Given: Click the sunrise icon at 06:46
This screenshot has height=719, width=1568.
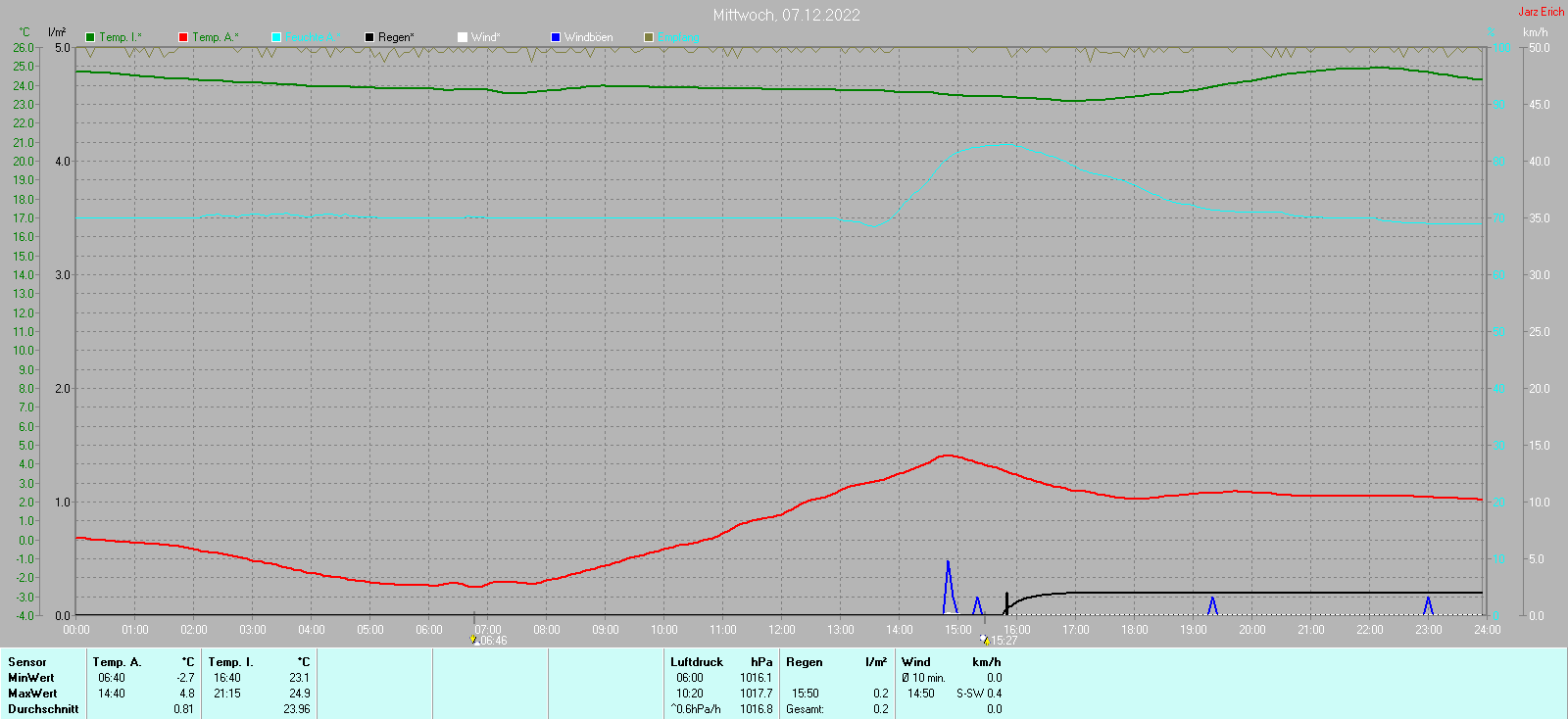Looking at the screenshot, I should 474,641.
